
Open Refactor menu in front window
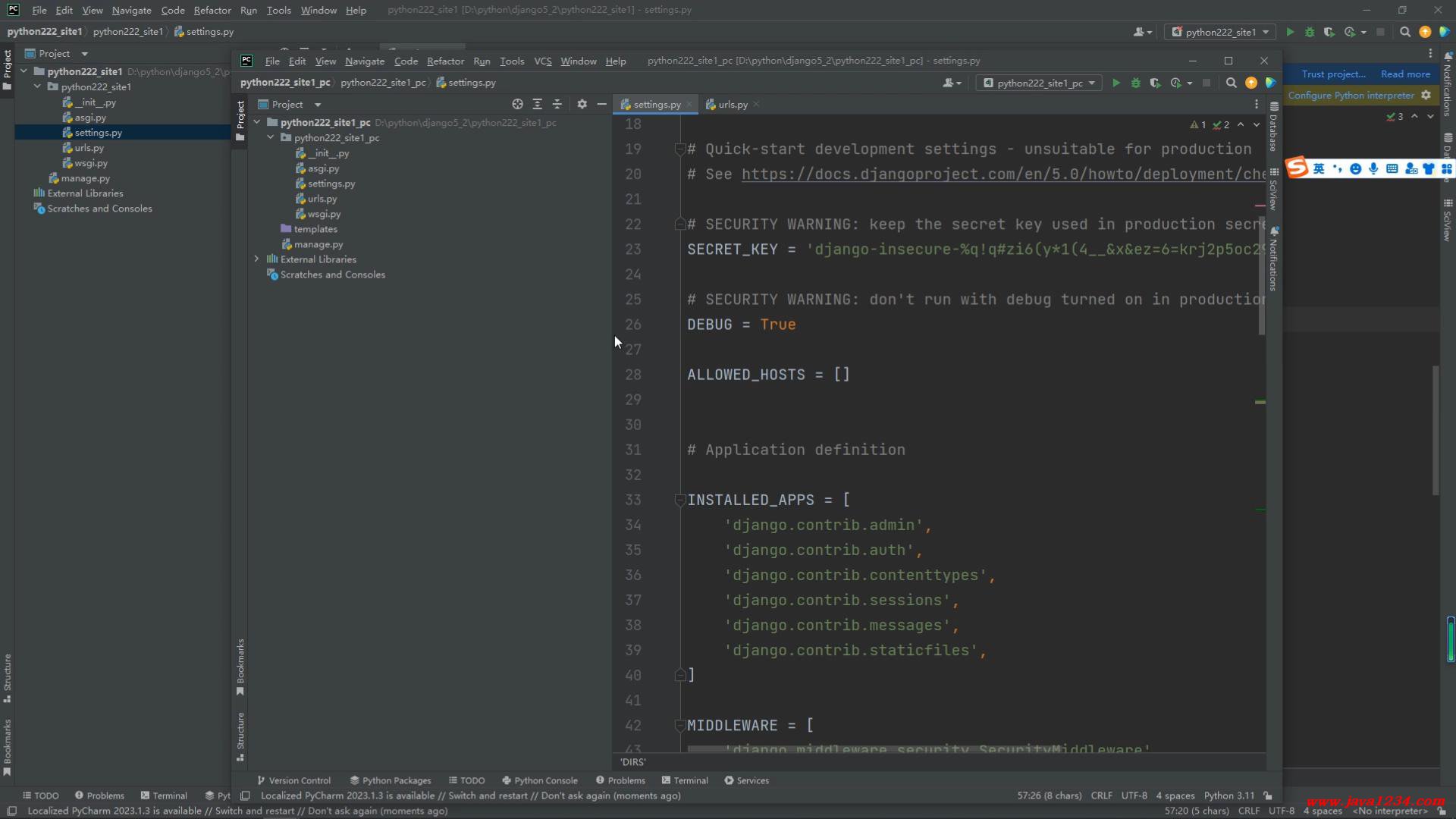tap(445, 61)
